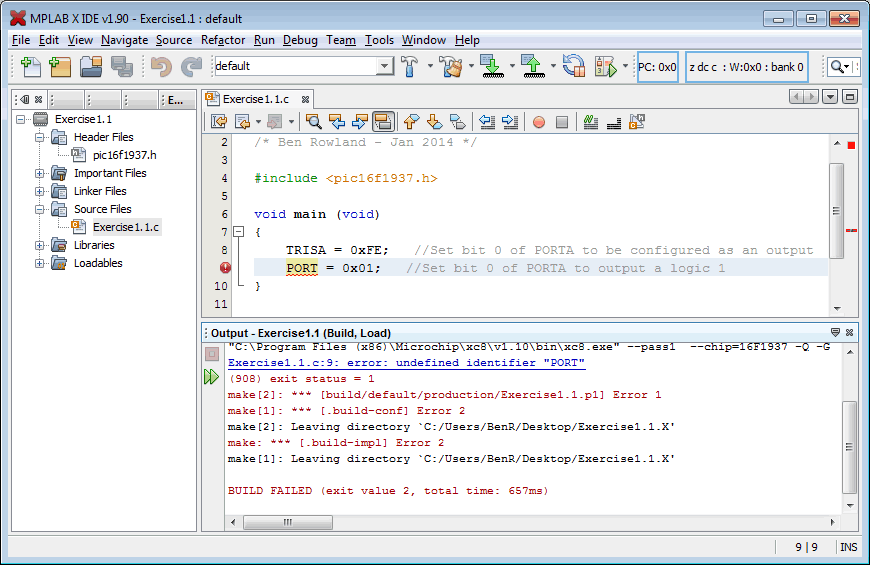The image size is (870, 565).
Task: Open the File menu
Action: pos(21,40)
